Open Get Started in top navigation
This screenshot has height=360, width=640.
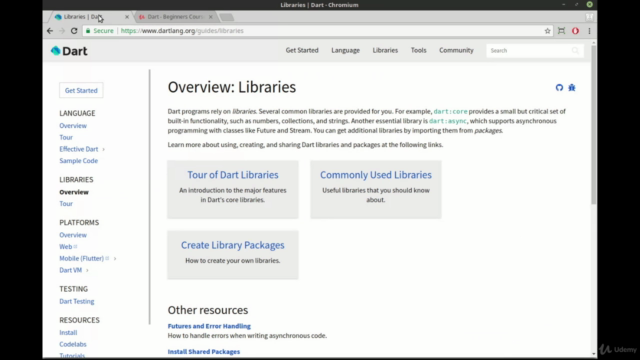point(302,50)
